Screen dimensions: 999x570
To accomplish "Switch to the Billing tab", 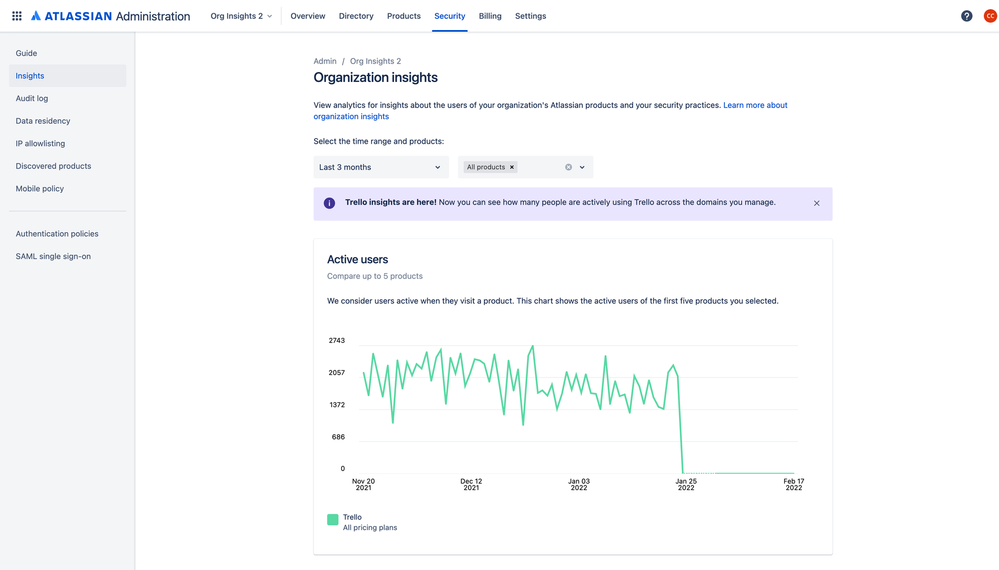I will click(490, 16).
